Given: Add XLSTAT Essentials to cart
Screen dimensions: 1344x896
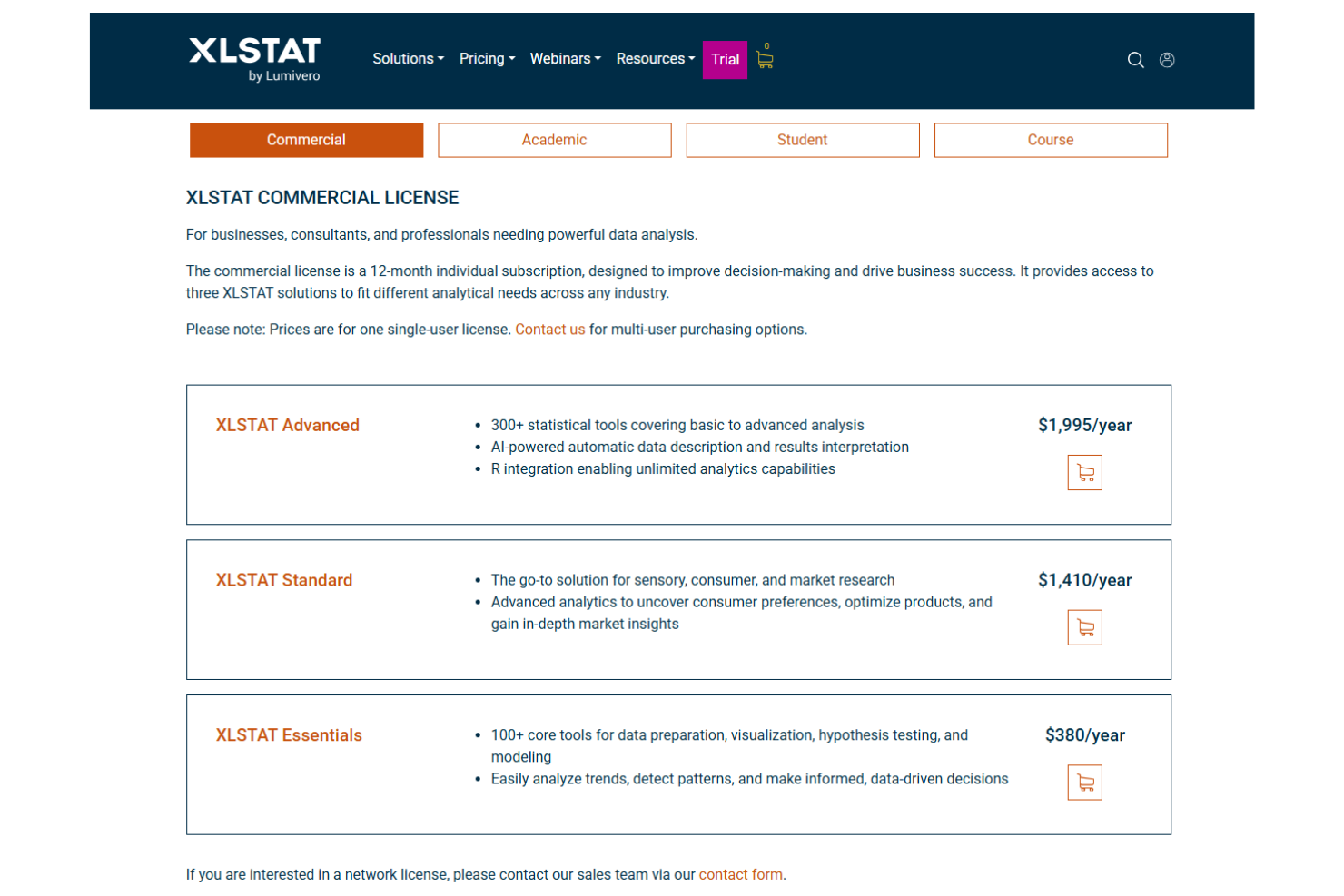Looking at the screenshot, I should pyautogui.click(x=1084, y=783).
